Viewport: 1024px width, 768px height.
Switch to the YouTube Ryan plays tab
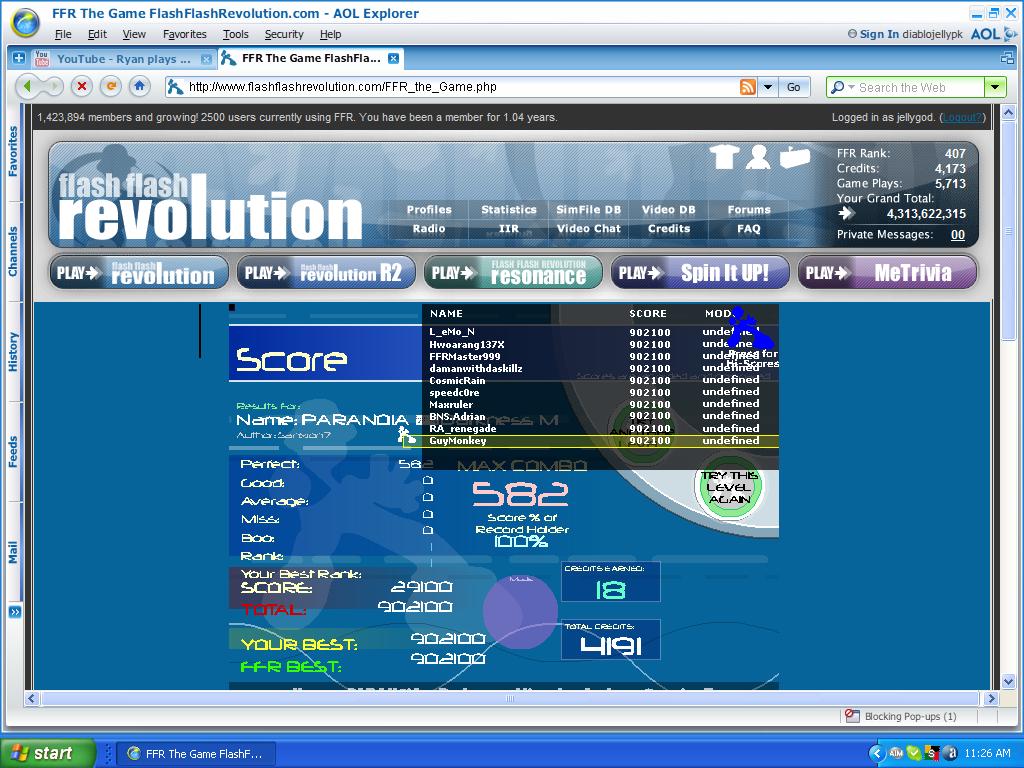pyautogui.click(x=123, y=59)
